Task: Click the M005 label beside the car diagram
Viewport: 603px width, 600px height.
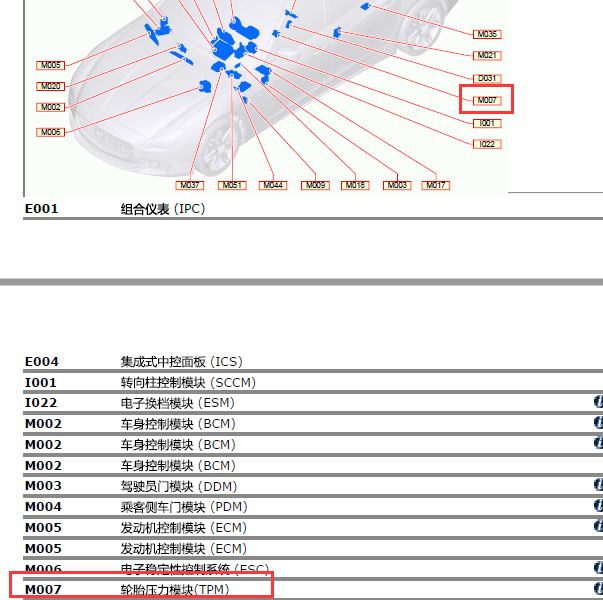Action: [50, 65]
